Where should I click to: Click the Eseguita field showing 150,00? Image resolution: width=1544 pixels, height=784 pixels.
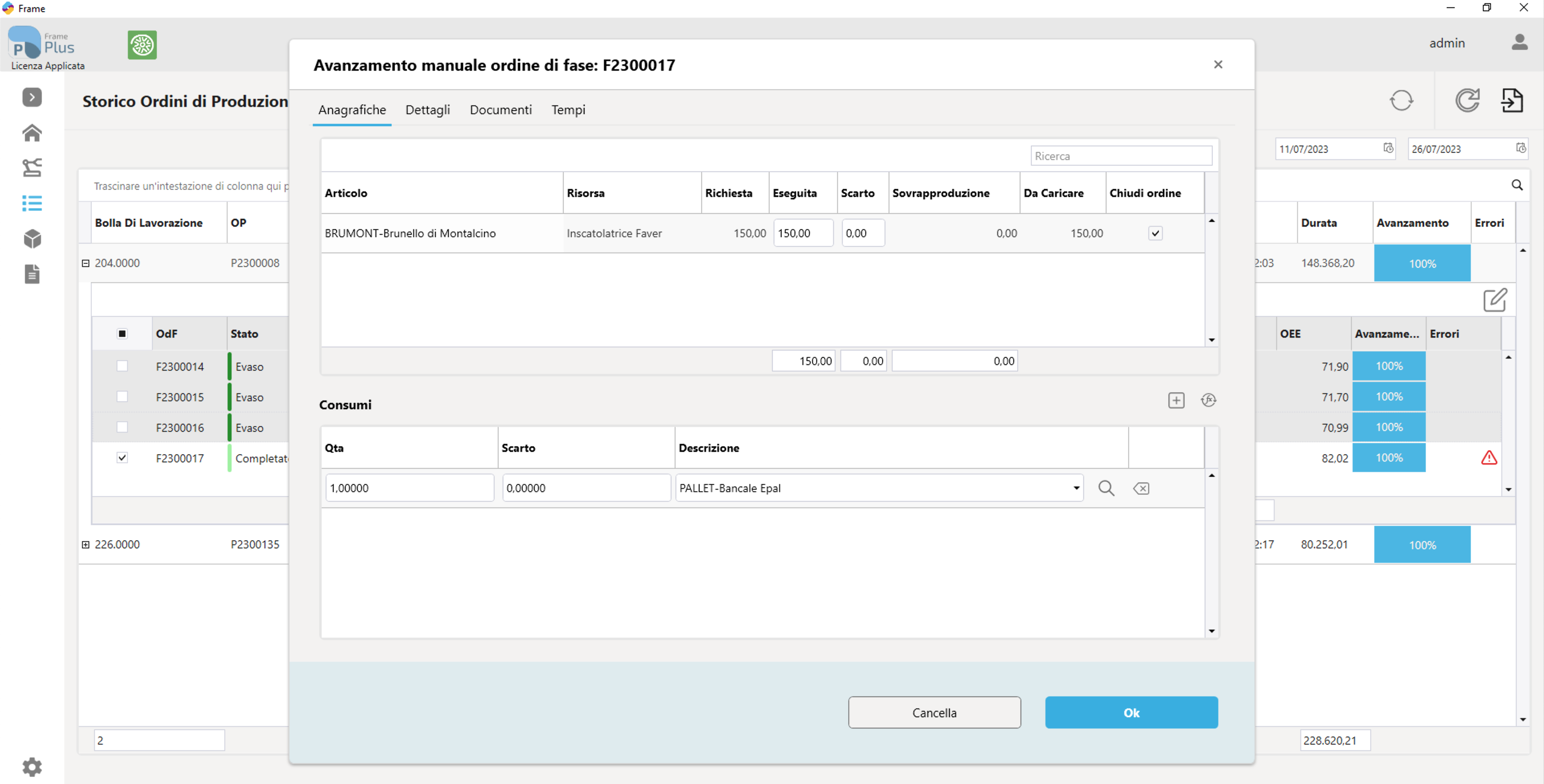(x=803, y=233)
